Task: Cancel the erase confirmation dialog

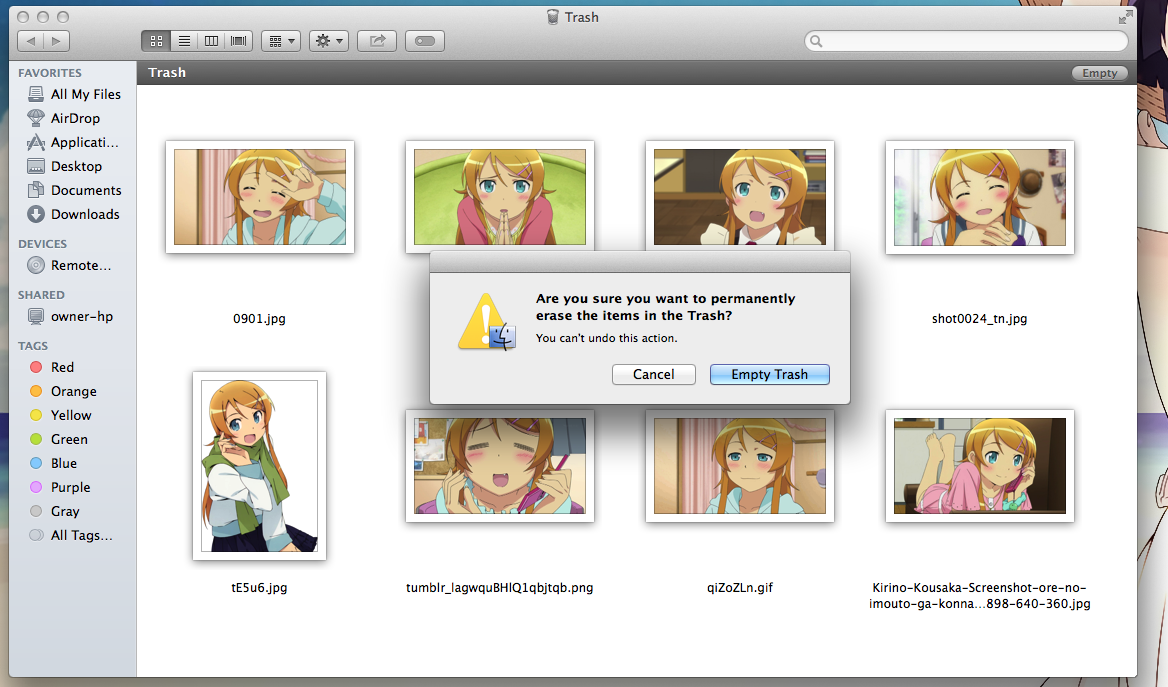Action: [653, 374]
